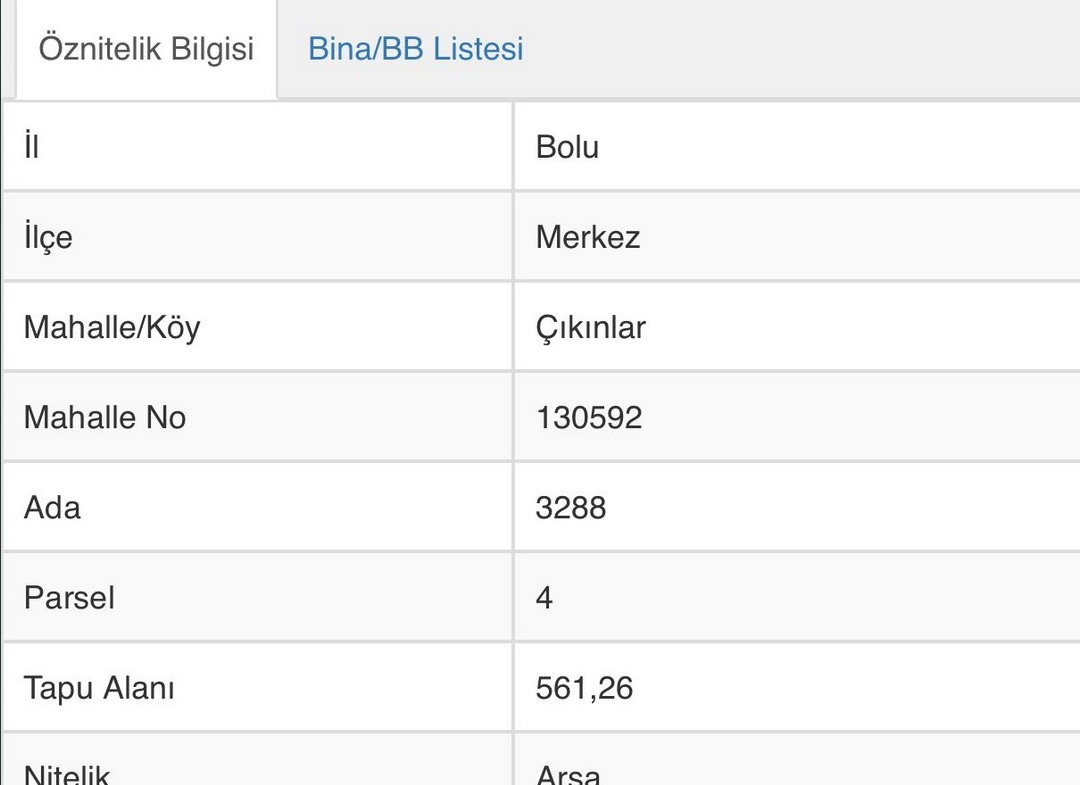Select the Tapu Alanı label cell
The height and width of the screenshot is (785, 1080).
pos(258,688)
